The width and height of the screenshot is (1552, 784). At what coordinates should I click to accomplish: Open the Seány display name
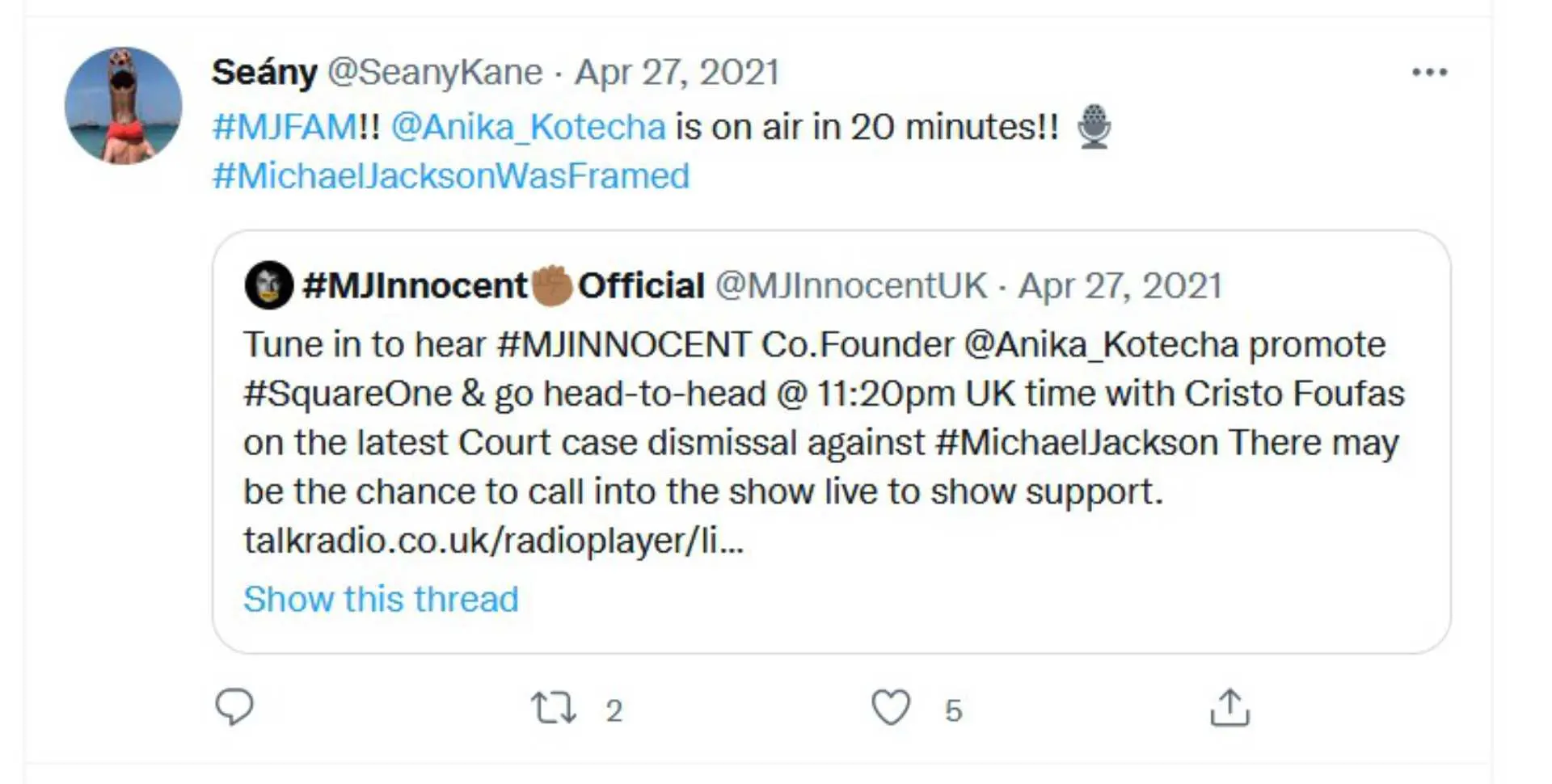(x=264, y=73)
